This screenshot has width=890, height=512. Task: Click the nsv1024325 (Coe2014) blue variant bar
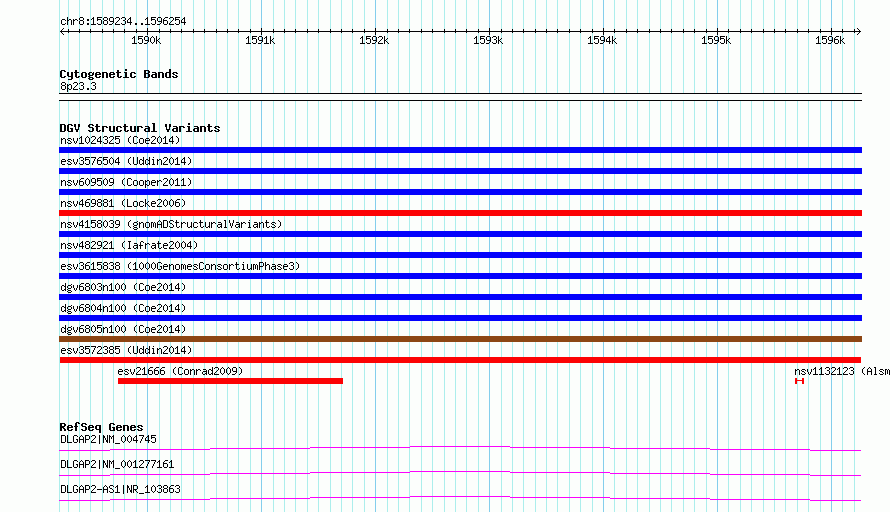tap(460, 150)
